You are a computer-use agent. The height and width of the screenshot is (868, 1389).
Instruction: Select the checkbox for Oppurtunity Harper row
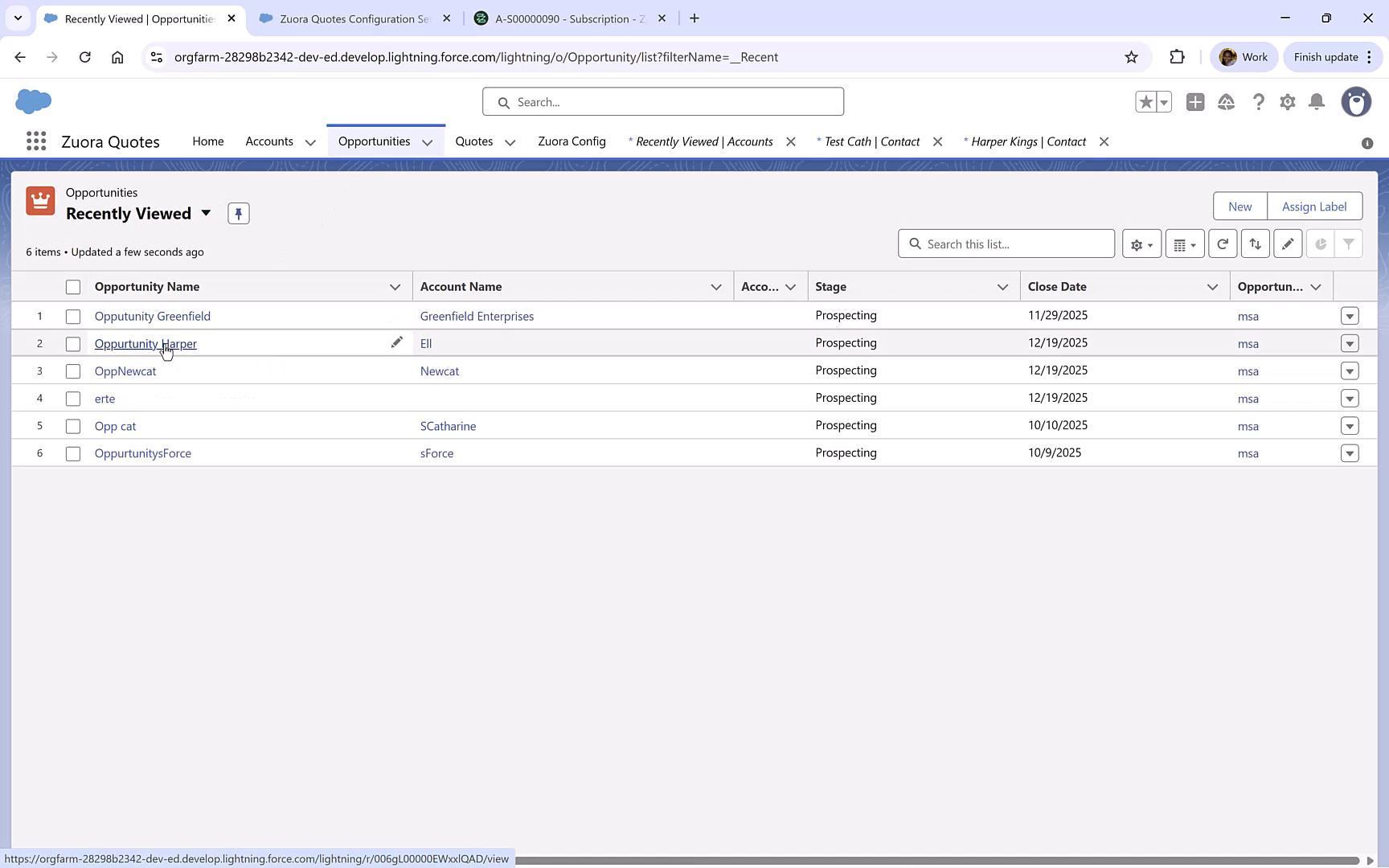73,343
